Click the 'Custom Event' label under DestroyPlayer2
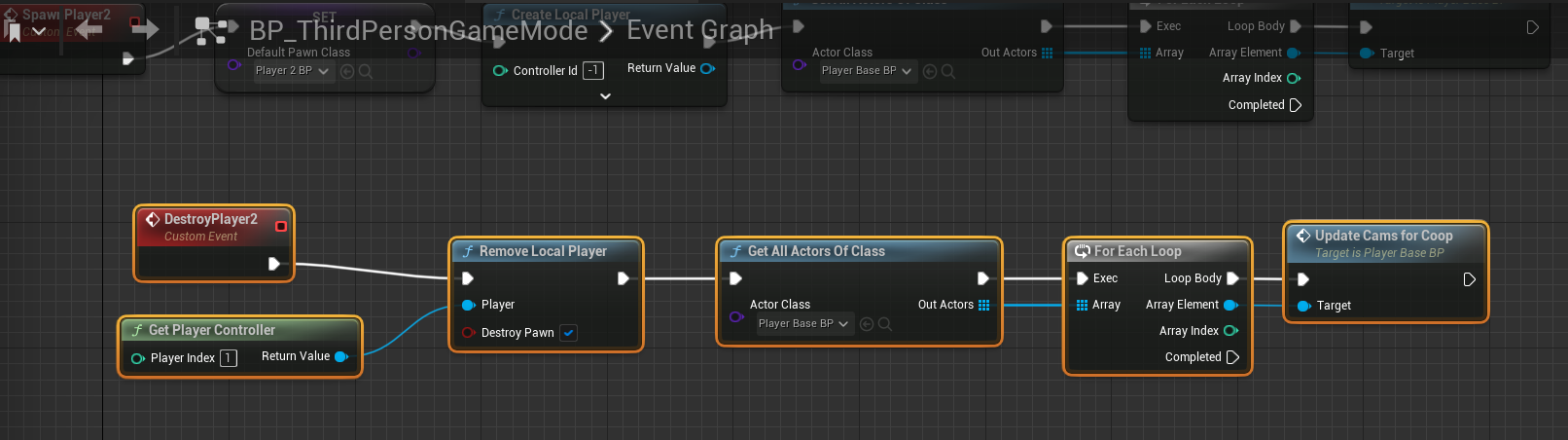Viewport: 1568px width, 440px height. pos(200,237)
